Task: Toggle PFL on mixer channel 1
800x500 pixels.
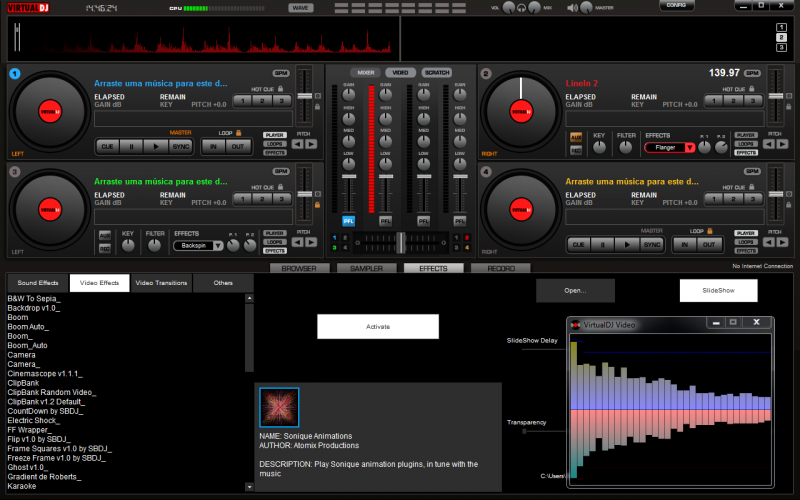Action: [x=348, y=221]
